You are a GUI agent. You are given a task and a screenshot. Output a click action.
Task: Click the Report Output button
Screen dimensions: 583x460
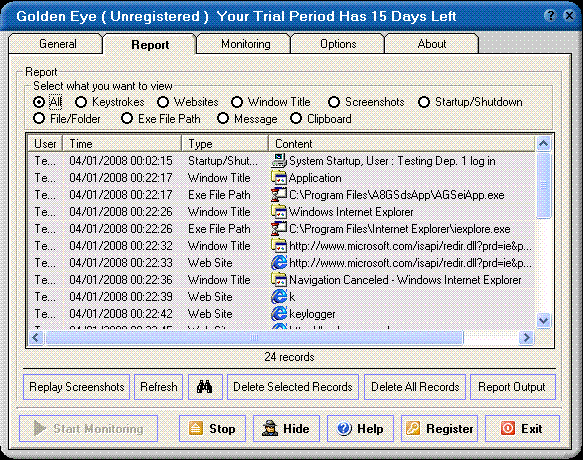(513, 387)
